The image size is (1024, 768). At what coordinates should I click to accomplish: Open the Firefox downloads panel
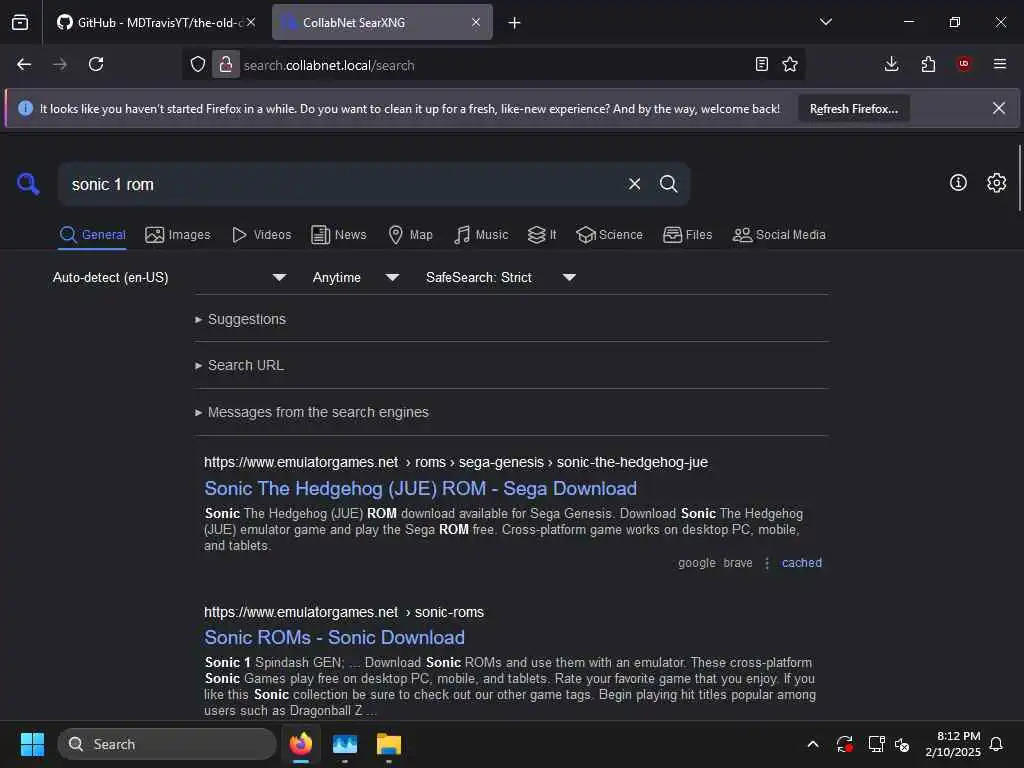[x=891, y=64]
